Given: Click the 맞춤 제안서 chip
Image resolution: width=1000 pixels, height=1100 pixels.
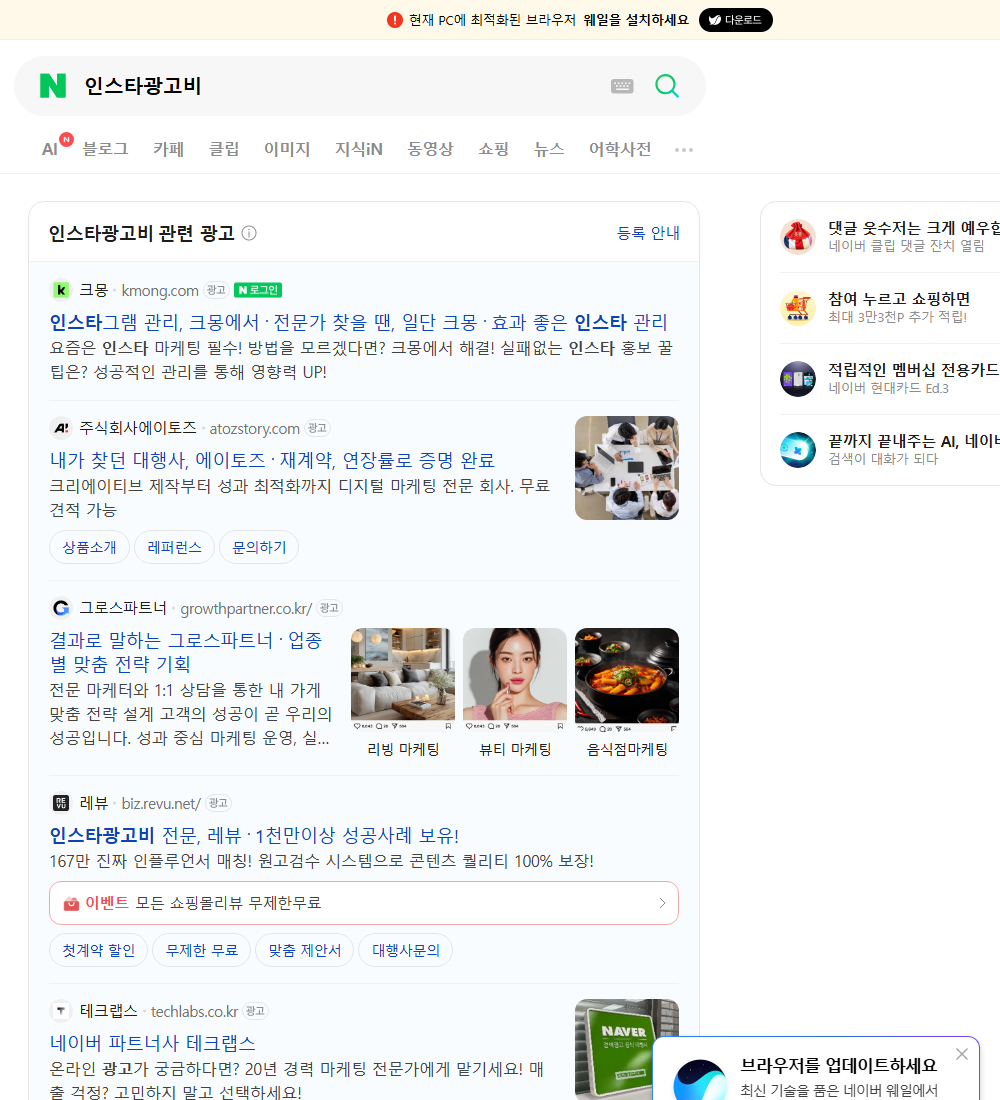Looking at the screenshot, I should point(305,950).
